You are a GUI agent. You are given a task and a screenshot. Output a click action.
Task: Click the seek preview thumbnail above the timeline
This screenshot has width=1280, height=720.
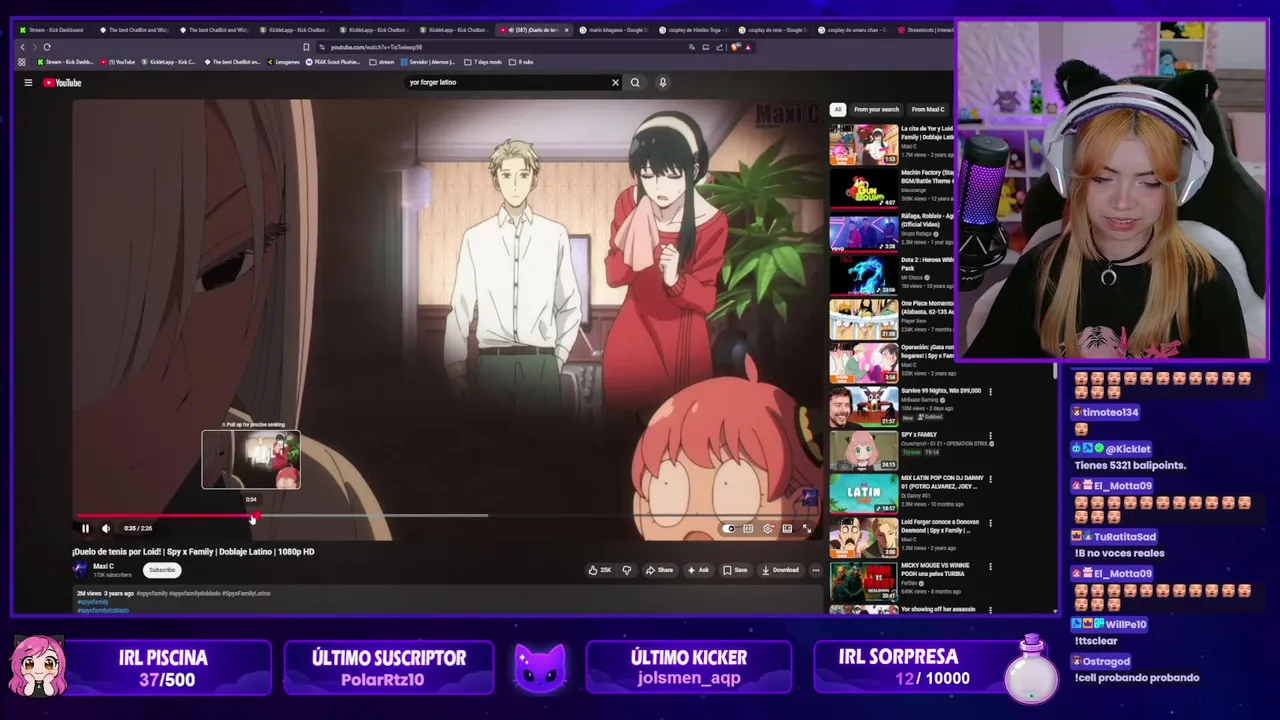click(x=251, y=460)
